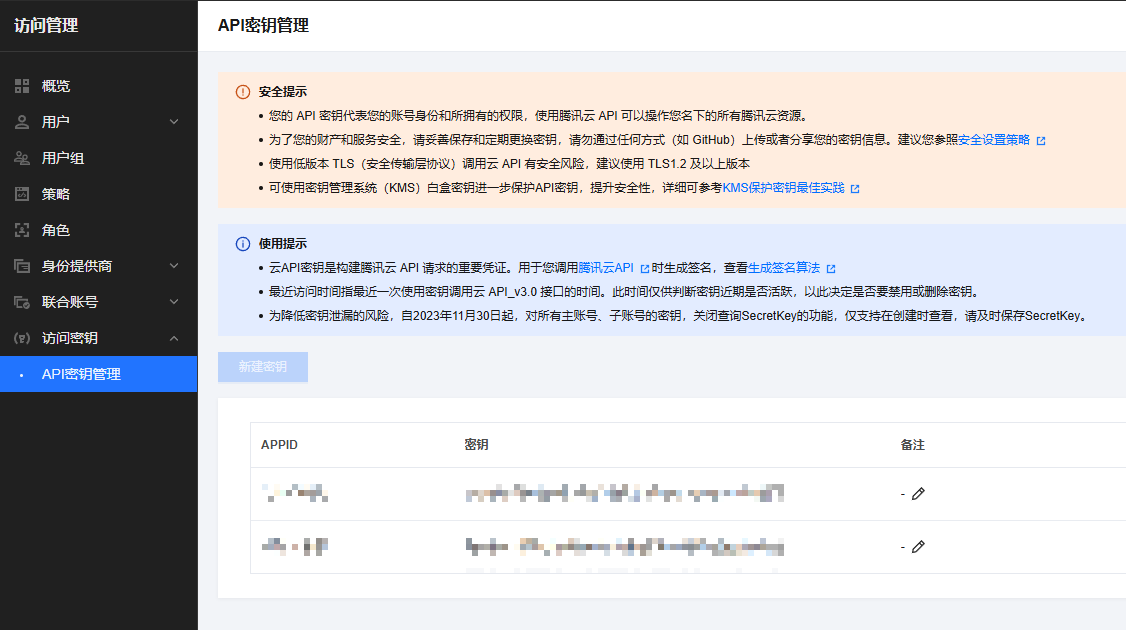Edit the remark for the second key row
The height and width of the screenshot is (630, 1126).
coord(918,547)
